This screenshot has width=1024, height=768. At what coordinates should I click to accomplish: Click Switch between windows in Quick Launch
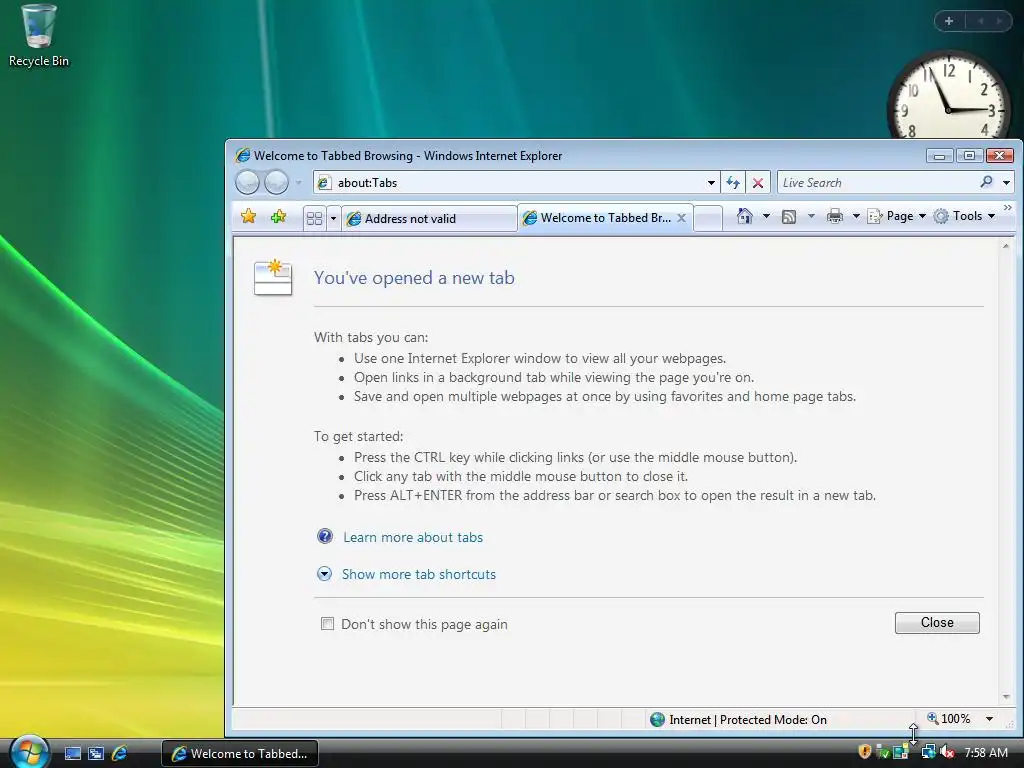click(96, 754)
